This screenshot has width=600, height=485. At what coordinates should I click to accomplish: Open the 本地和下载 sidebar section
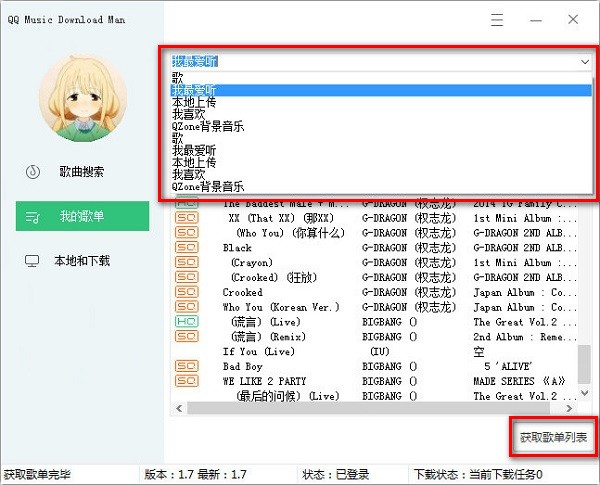[x=82, y=261]
